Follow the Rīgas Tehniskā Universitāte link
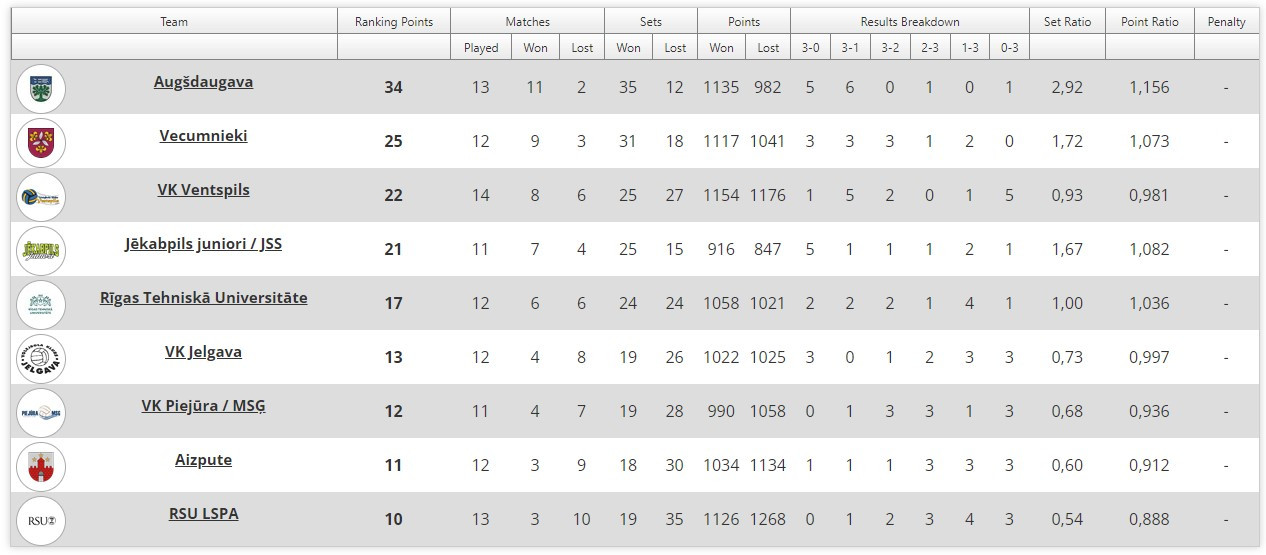This screenshot has width=1266, height=555. [x=203, y=298]
